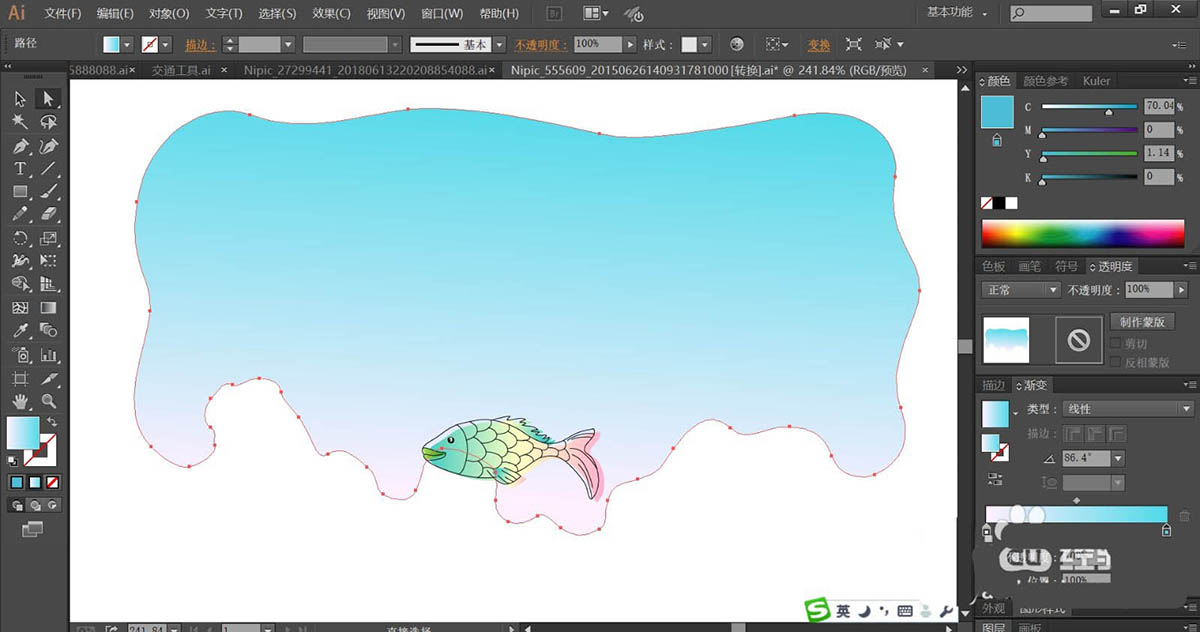Screen dimensions: 1200x632
Task: Open the 效果(C) menu
Action: click(331, 14)
